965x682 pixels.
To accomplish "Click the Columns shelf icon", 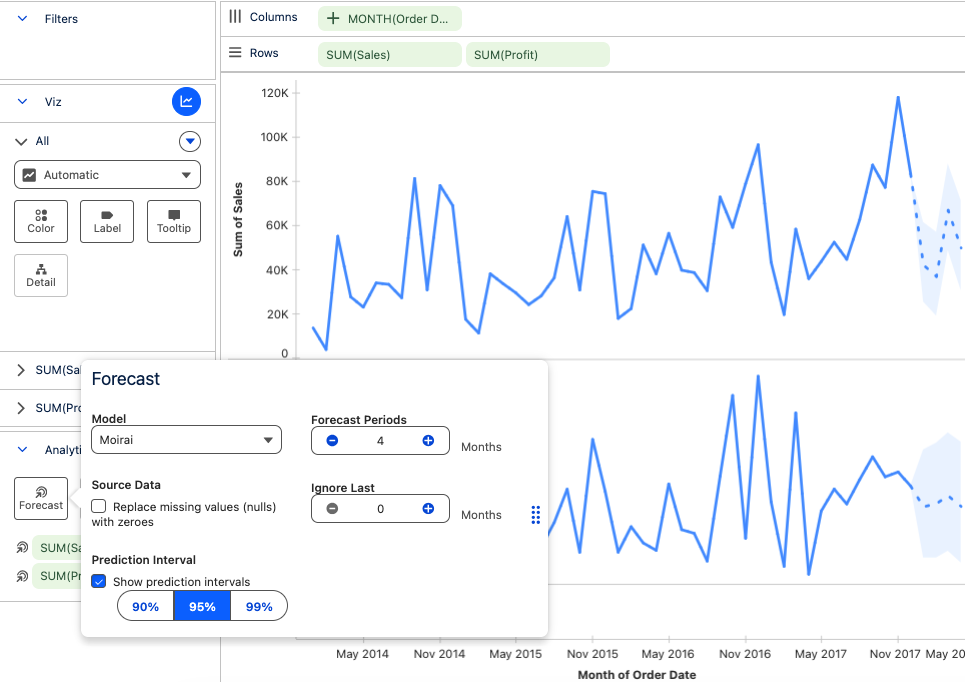I will [235, 17].
